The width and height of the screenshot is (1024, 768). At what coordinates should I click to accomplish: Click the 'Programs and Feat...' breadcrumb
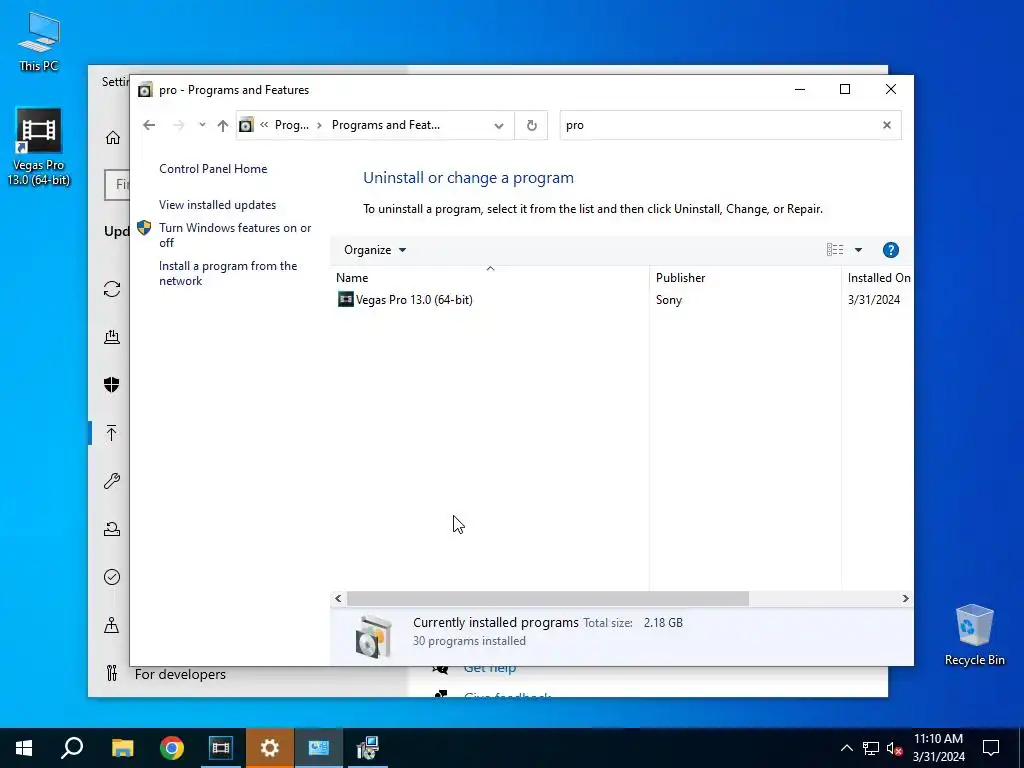click(385, 125)
